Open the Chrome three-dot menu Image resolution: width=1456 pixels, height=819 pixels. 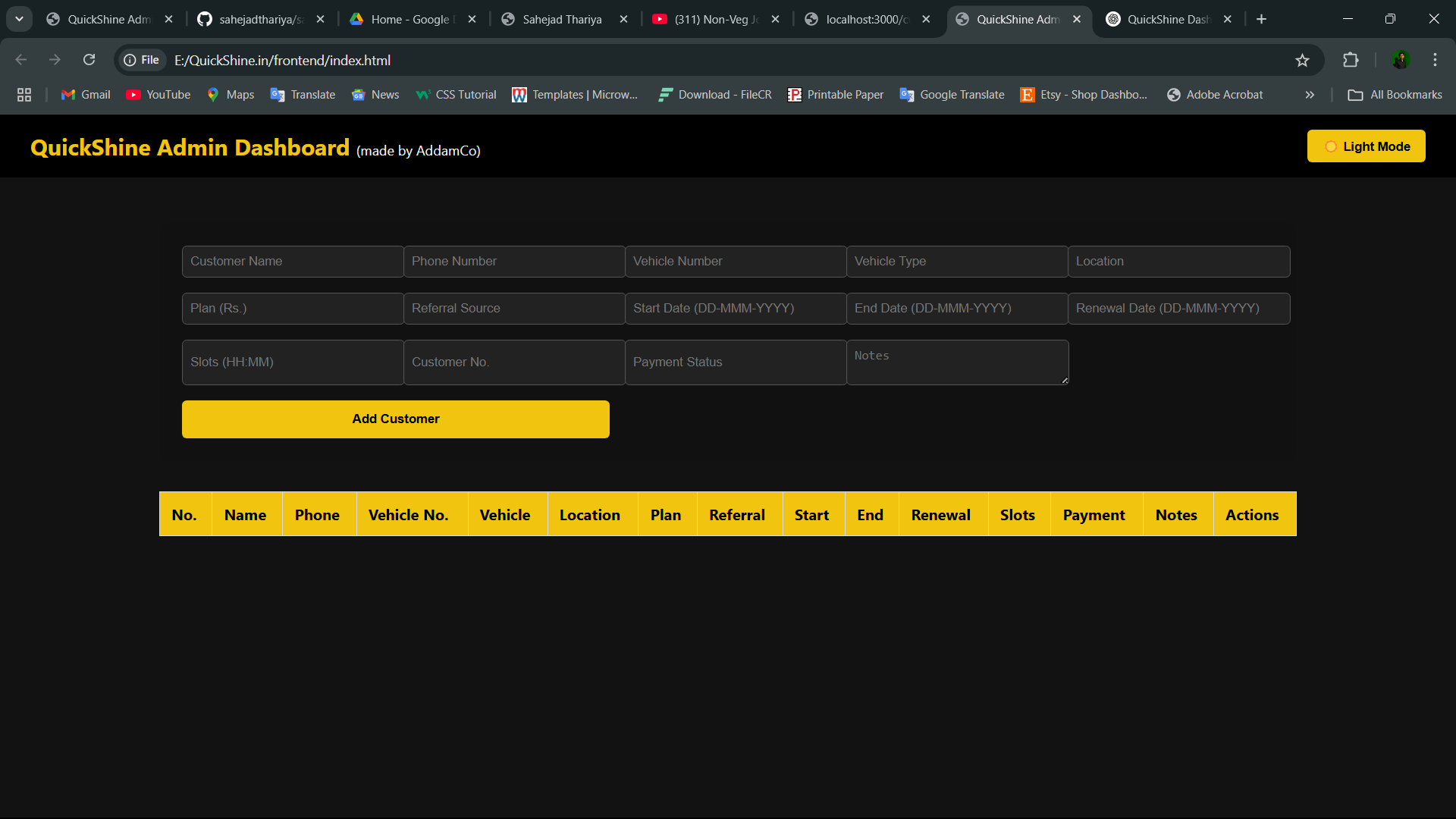(1435, 60)
